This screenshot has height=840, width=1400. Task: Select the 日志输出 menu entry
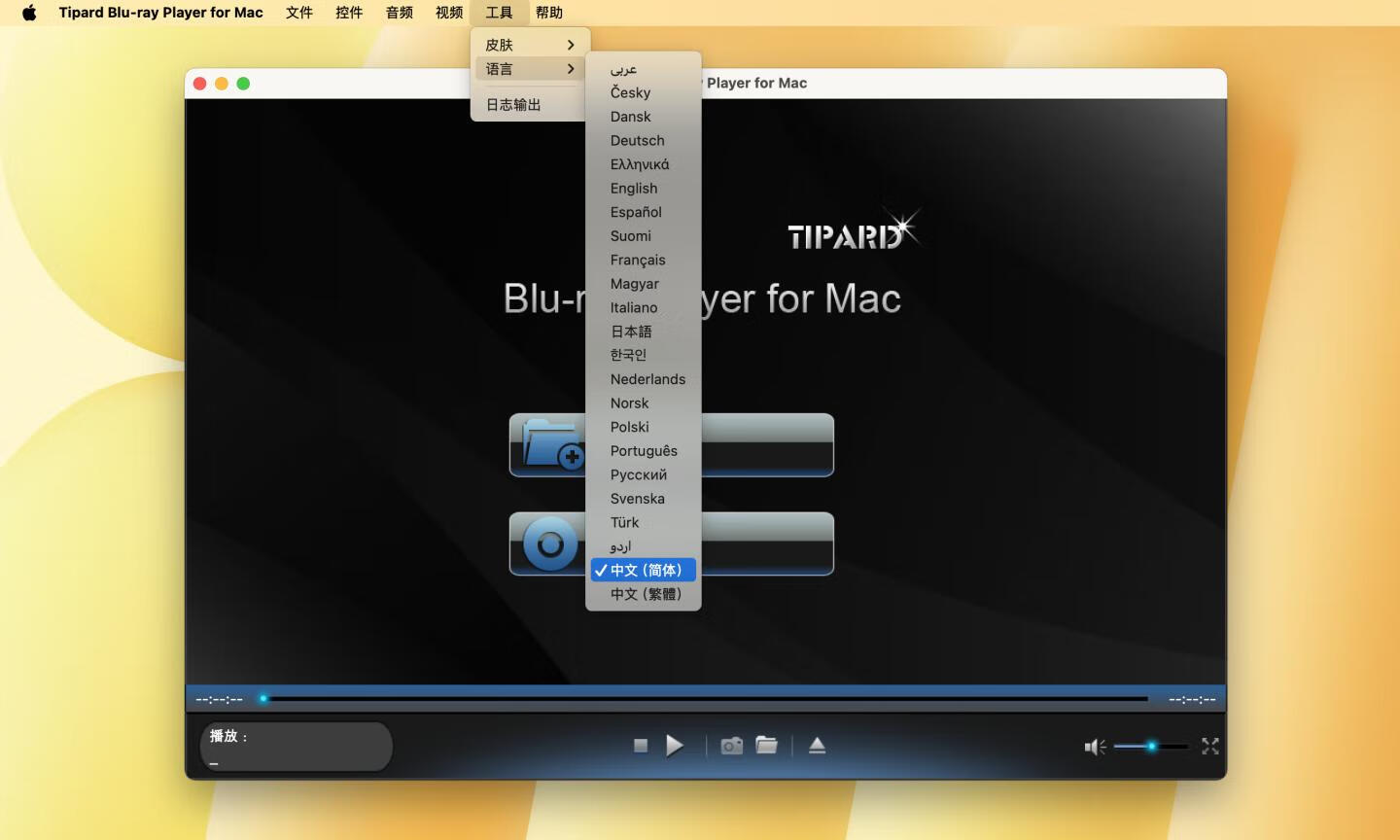531,105
